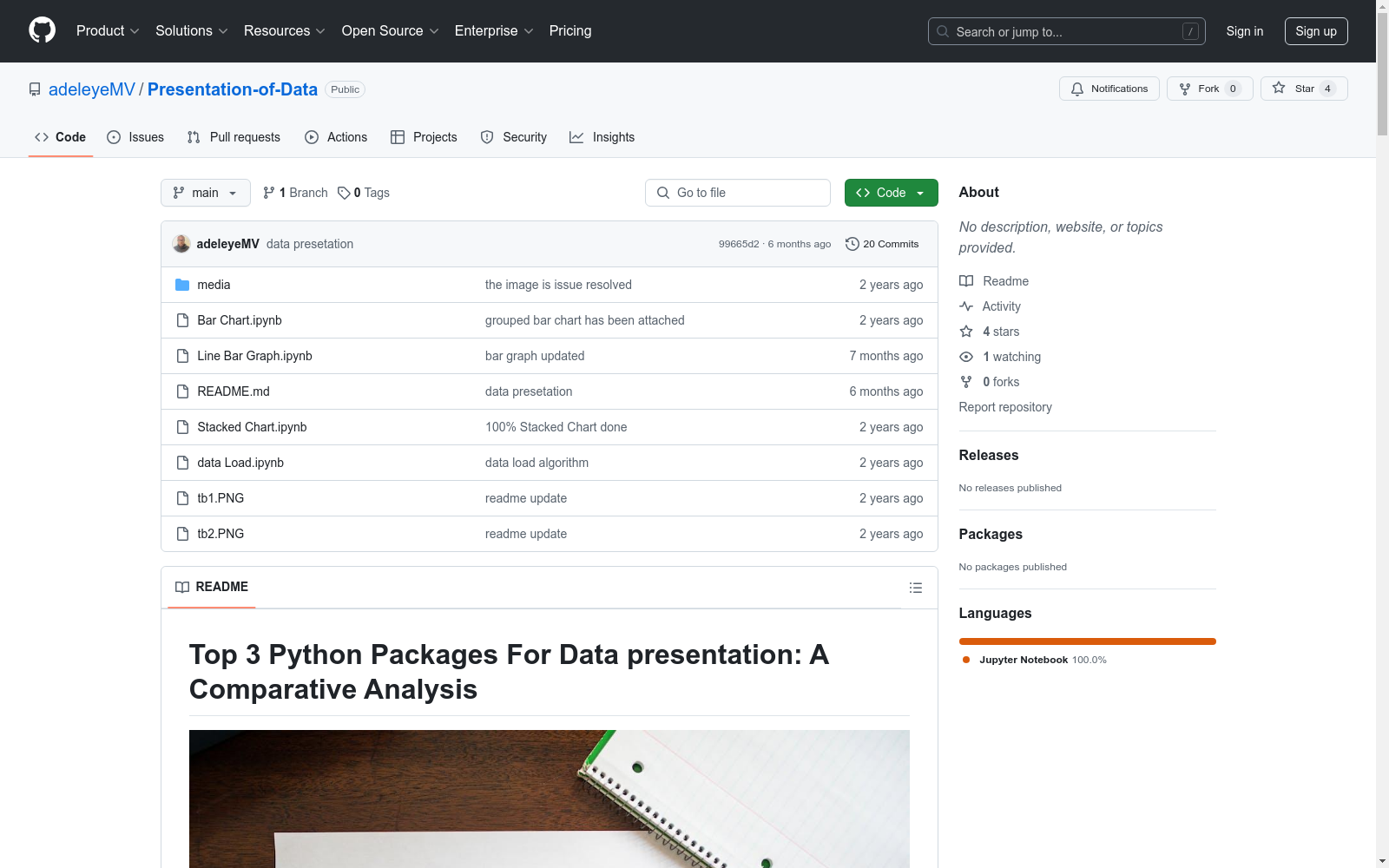Open commit hash 99665d2
Viewport: 1389px width, 868px height.
(739, 244)
